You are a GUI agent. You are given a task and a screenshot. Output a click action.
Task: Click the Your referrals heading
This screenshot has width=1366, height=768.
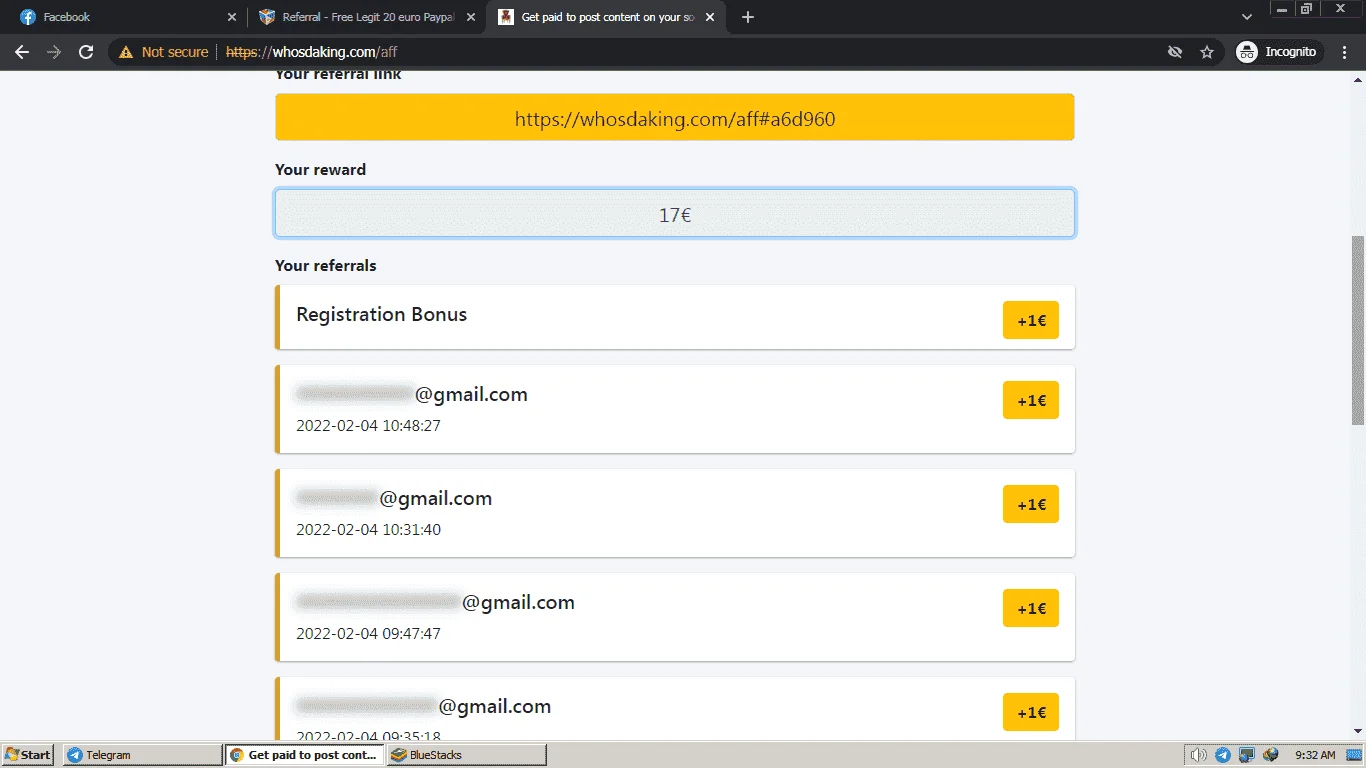326,266
